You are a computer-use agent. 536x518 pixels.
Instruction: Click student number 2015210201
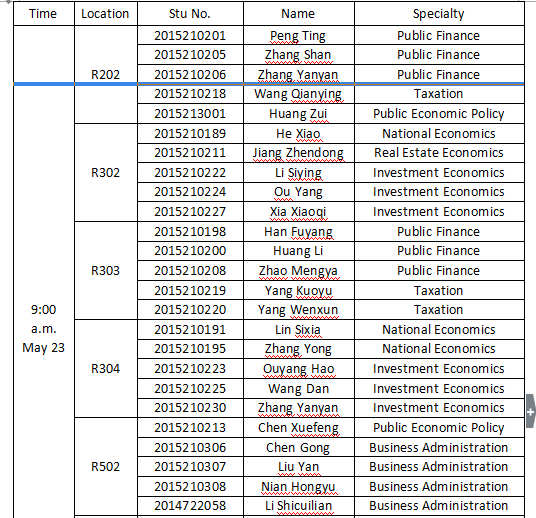click(190, 36)
